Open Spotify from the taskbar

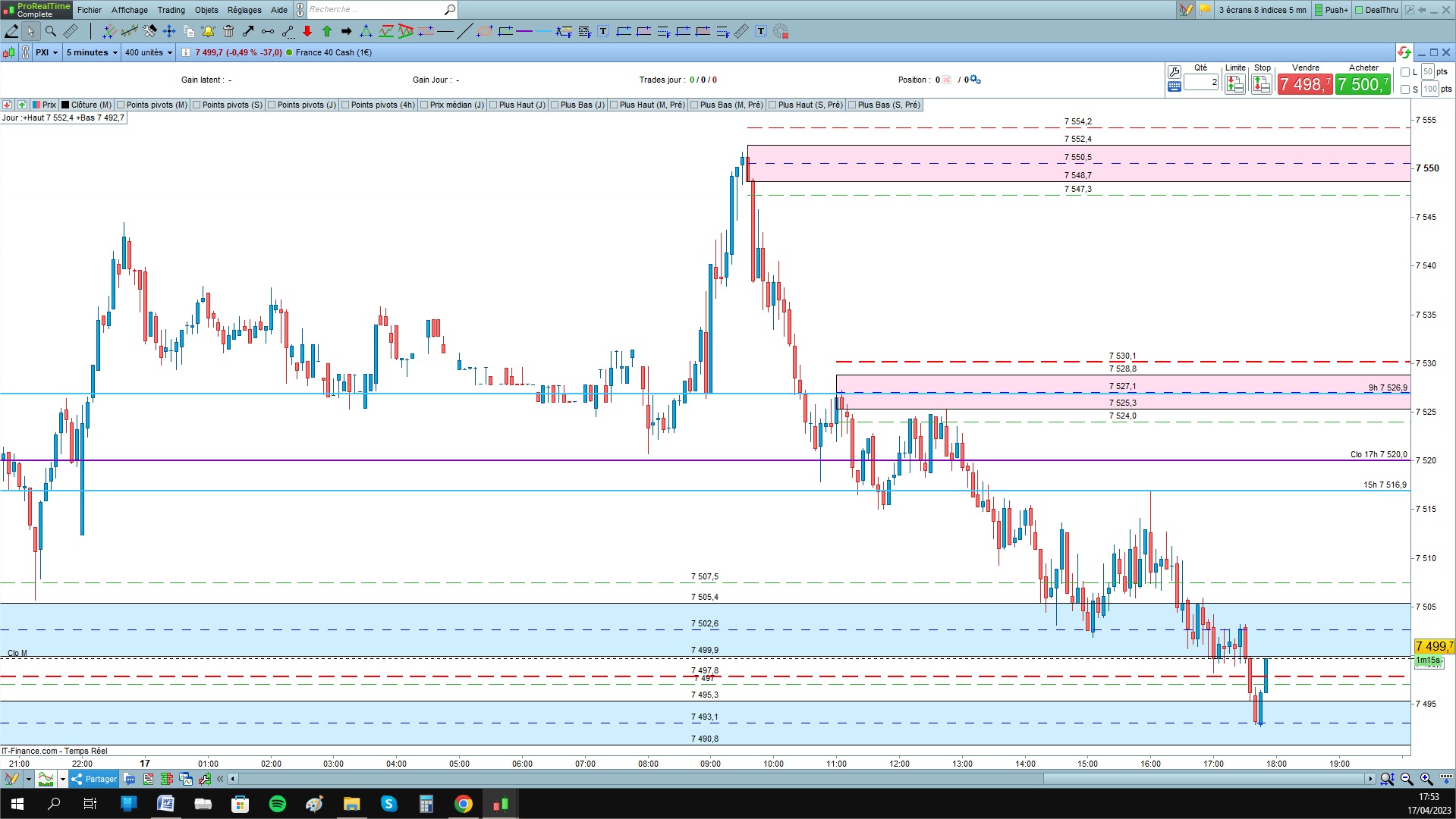278,804
